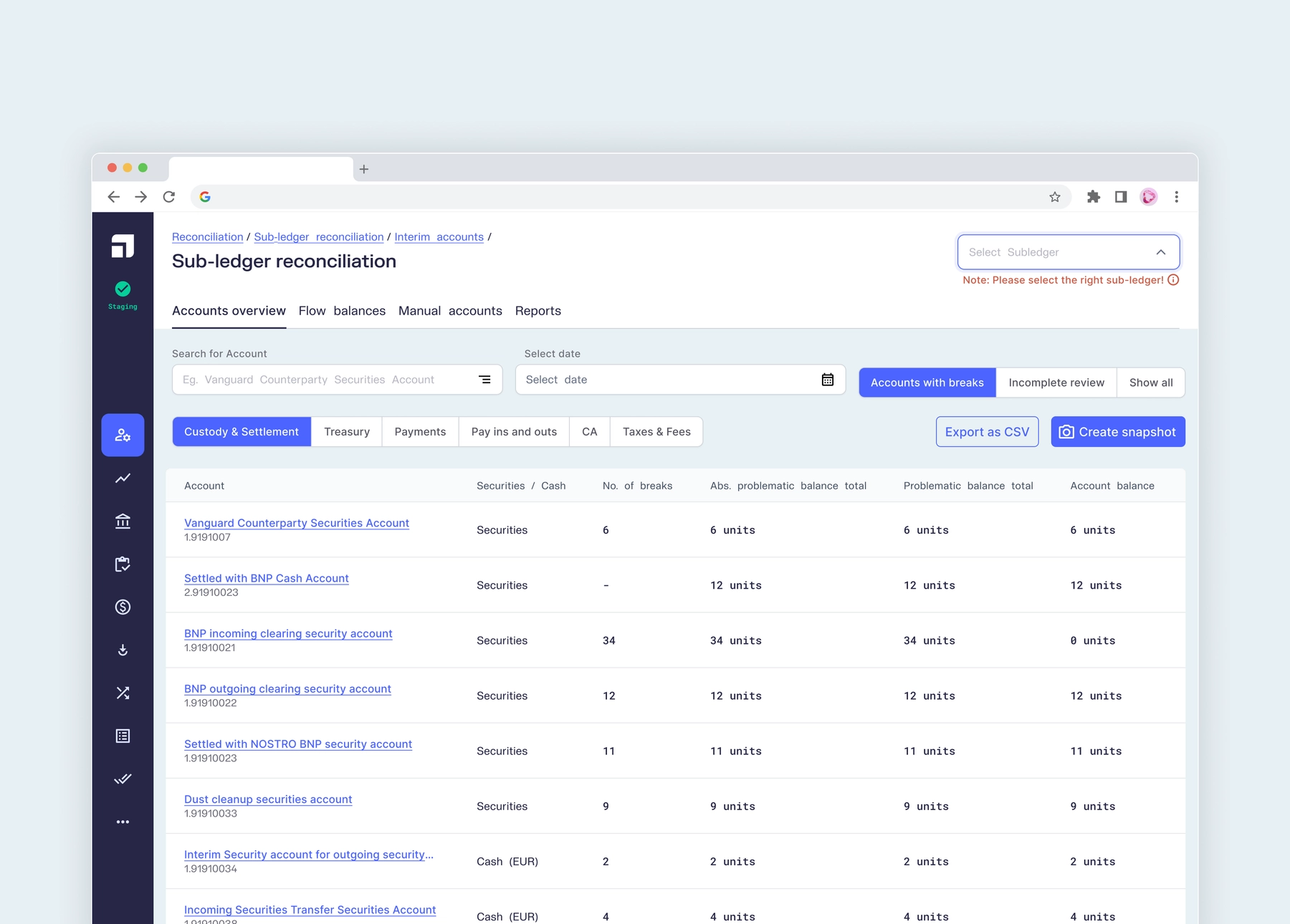Screen dimensions: 1290x924
Task: Switch to Reports tab
Action: (x=538, y=311)
